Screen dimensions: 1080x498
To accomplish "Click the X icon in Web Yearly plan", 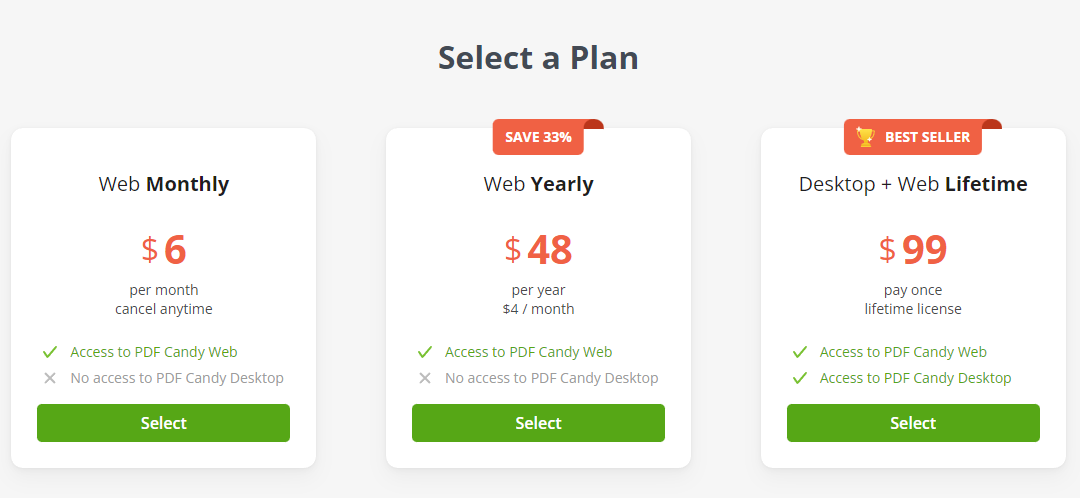I will (x=425, y=378).
